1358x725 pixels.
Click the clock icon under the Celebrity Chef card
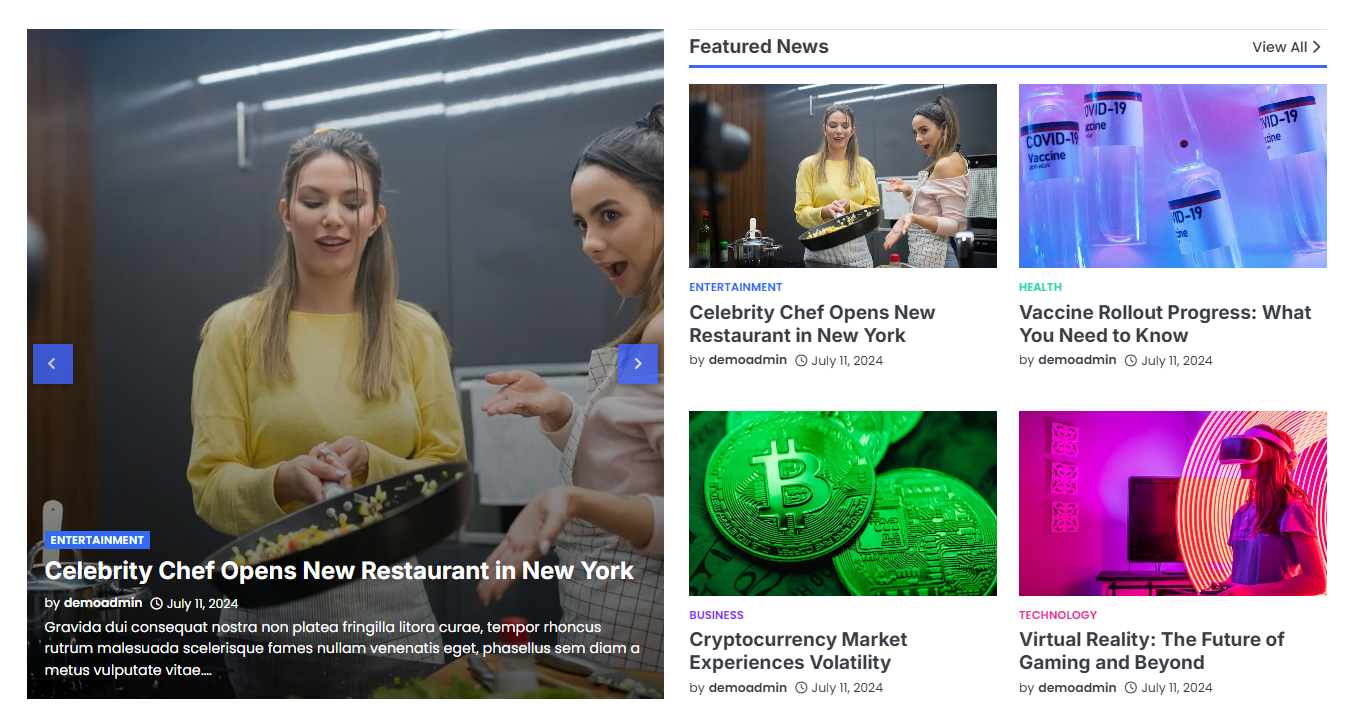pos(801,361)
